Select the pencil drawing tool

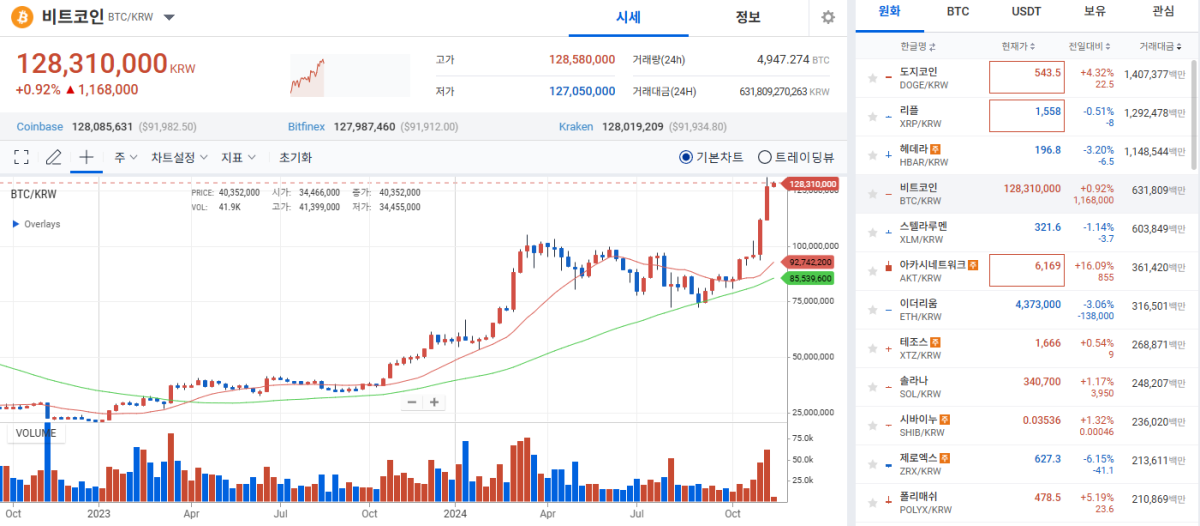point(54,157)
